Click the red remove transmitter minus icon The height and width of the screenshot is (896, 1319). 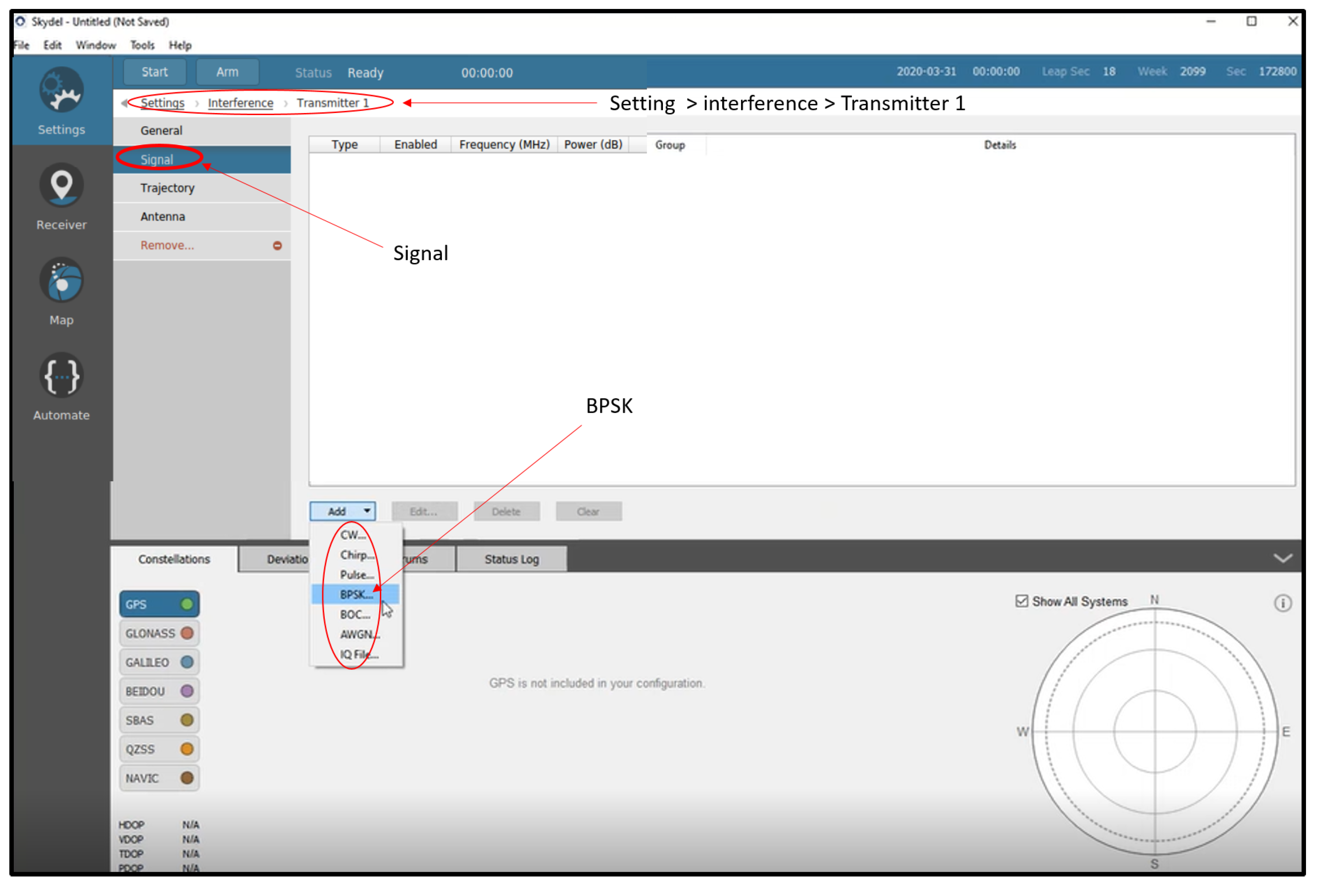pyautogui.click(x=278, y=246)
